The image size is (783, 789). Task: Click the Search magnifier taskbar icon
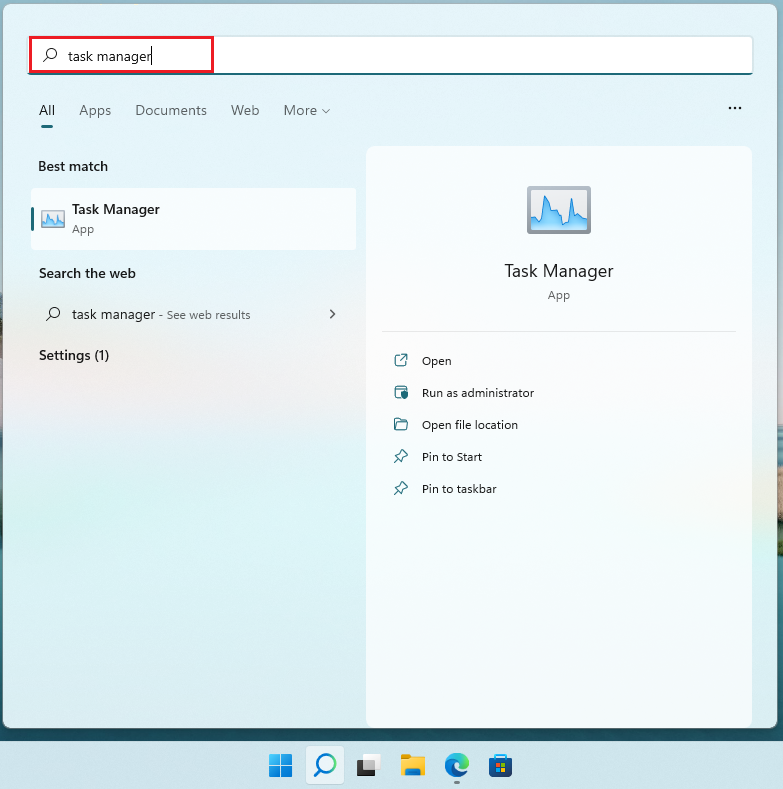point(324,766)
